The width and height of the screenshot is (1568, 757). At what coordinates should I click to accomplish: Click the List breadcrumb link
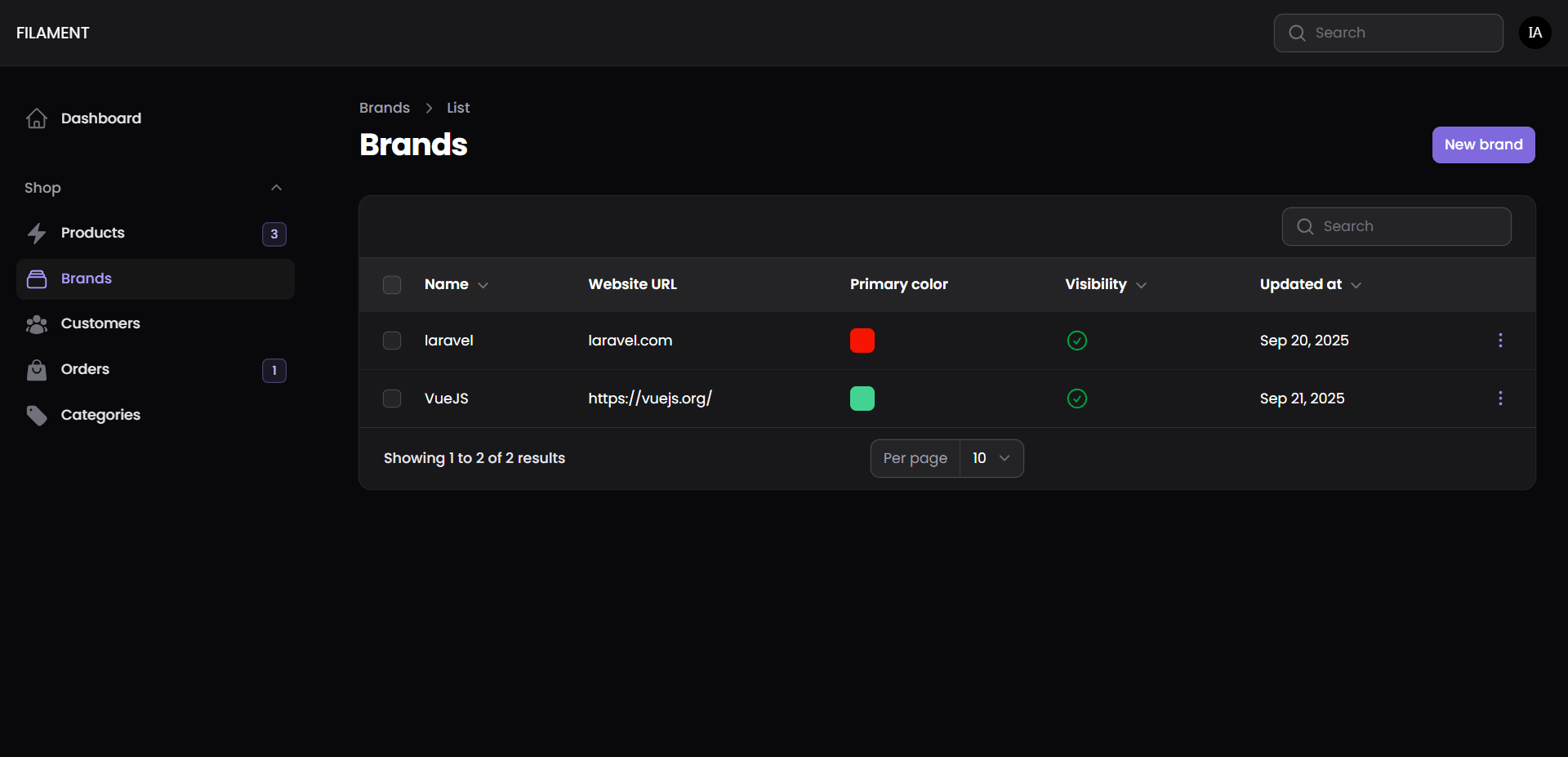(458, 108)
